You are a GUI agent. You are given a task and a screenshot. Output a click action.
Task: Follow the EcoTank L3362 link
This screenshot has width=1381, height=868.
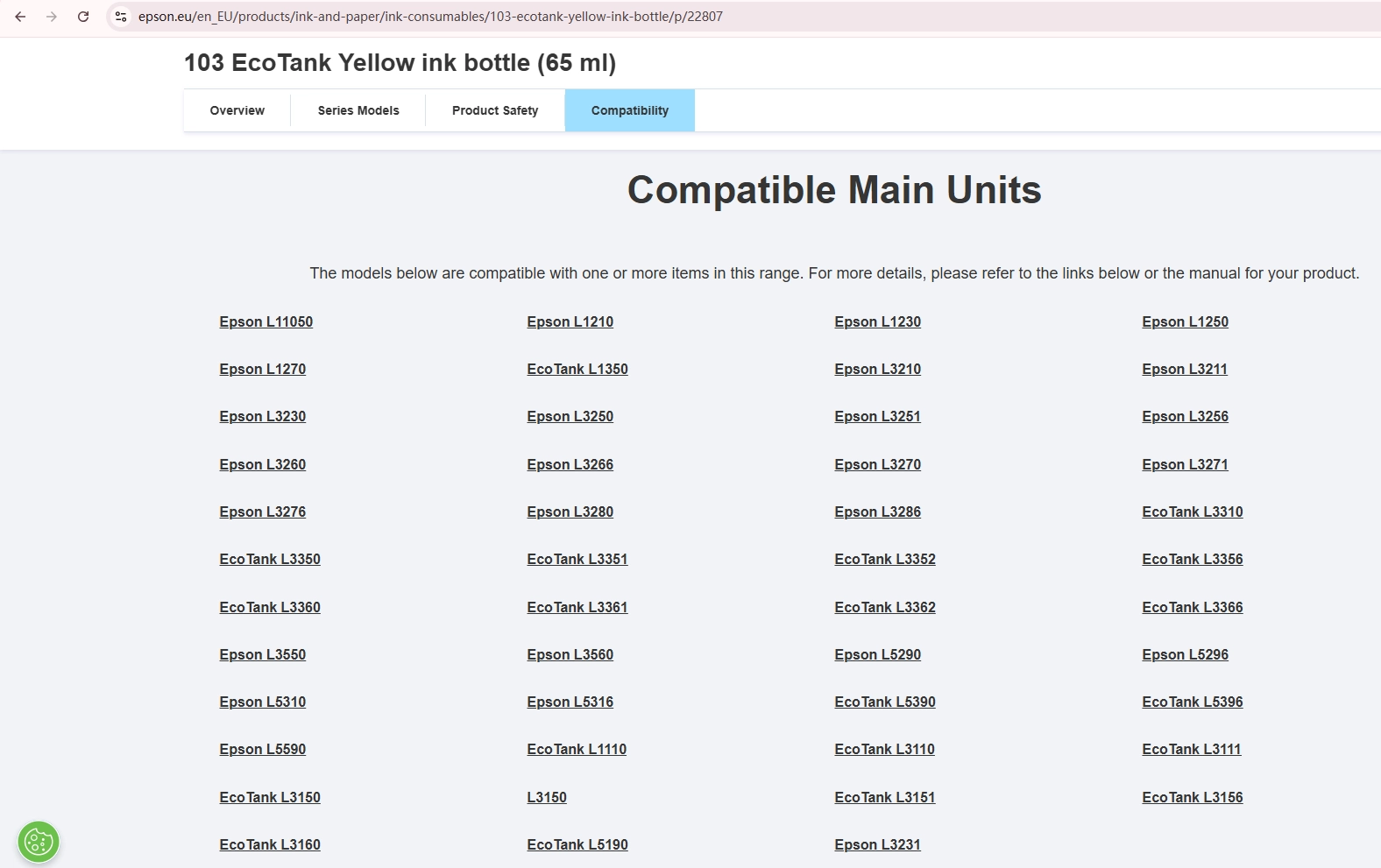coord(885,607)
